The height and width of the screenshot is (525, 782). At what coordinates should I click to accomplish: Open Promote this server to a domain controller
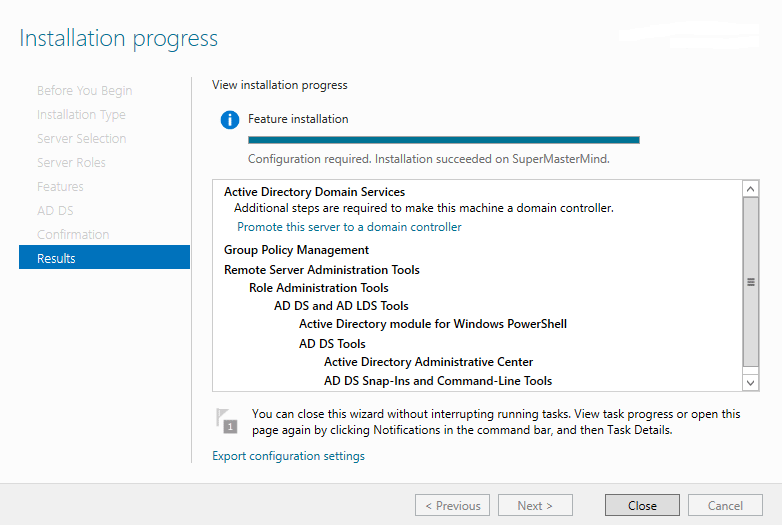click(x=349, y=227)
